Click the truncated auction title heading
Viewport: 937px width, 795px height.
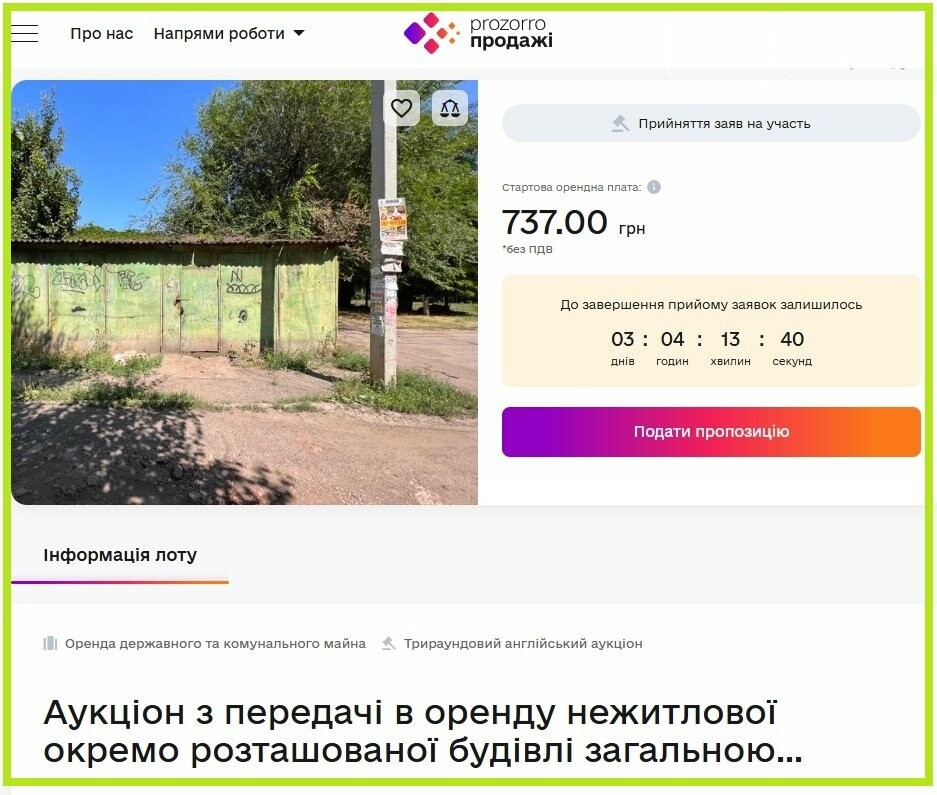[422, 731]
